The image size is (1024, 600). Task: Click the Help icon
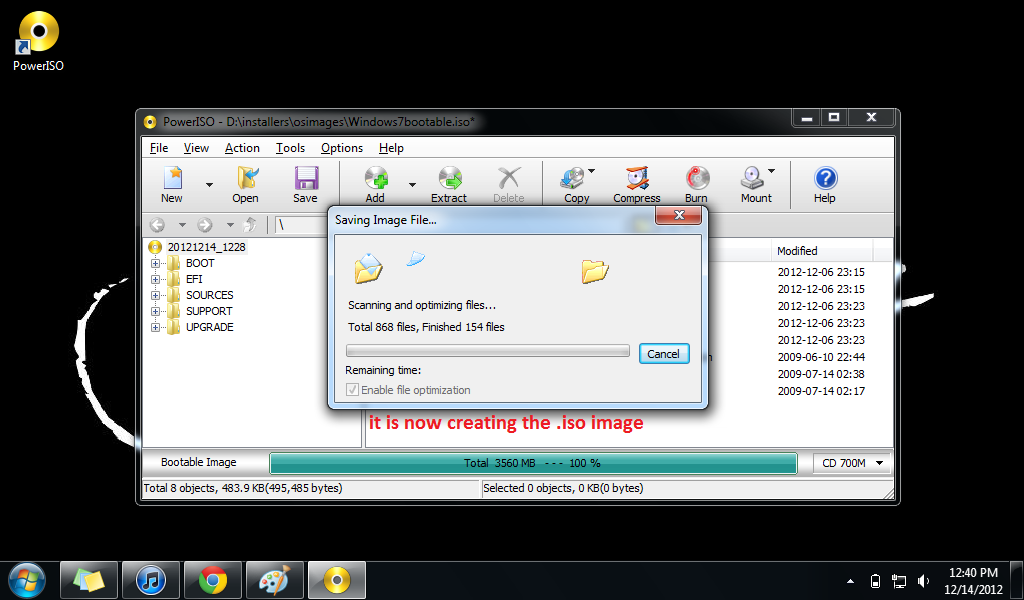pyautogui.click(x=824, y=184)
